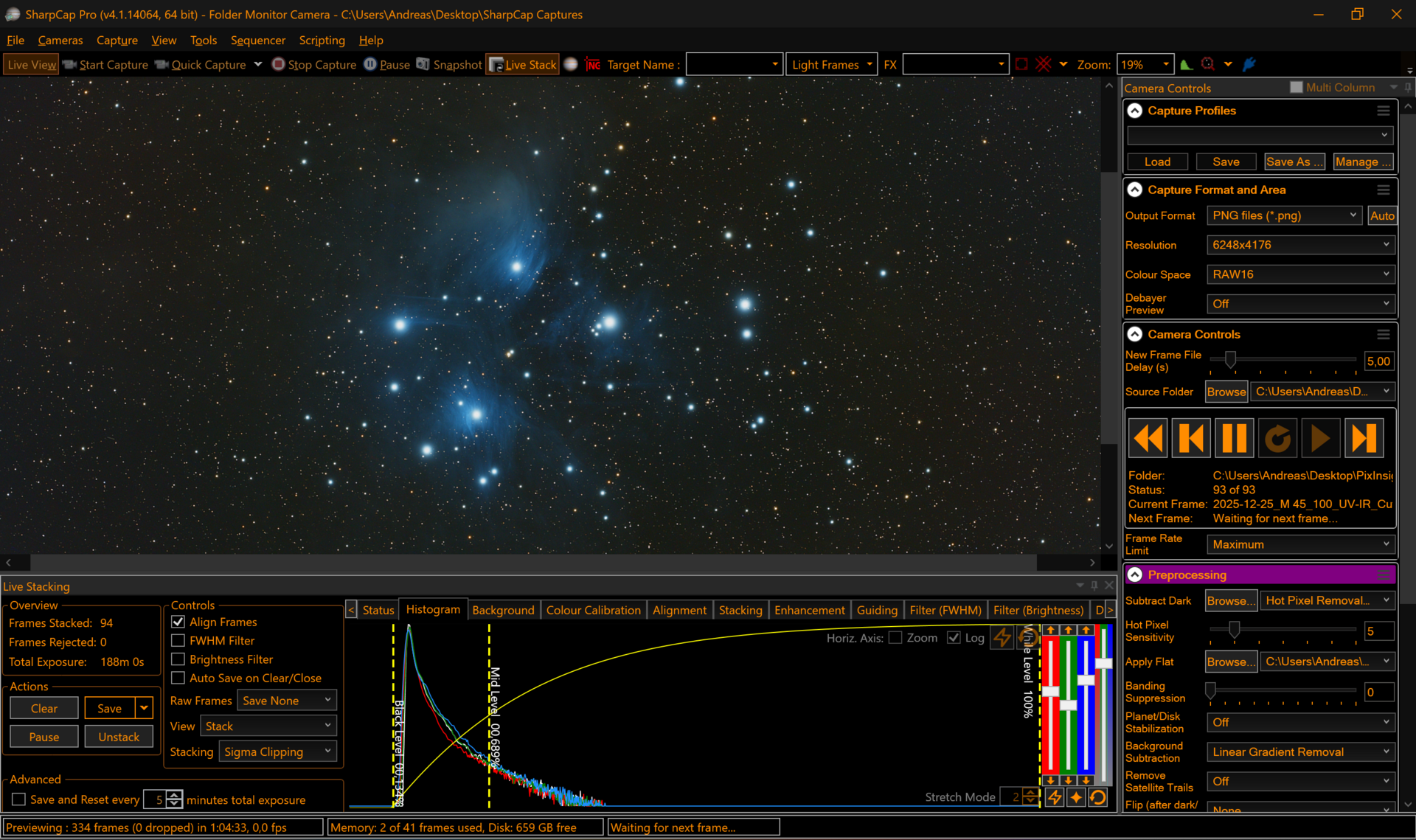Open Capture Profiles hamburger menu
Image resolution: width=1416 pixels, height=840 pixels.
click(x=1384, y=111)
